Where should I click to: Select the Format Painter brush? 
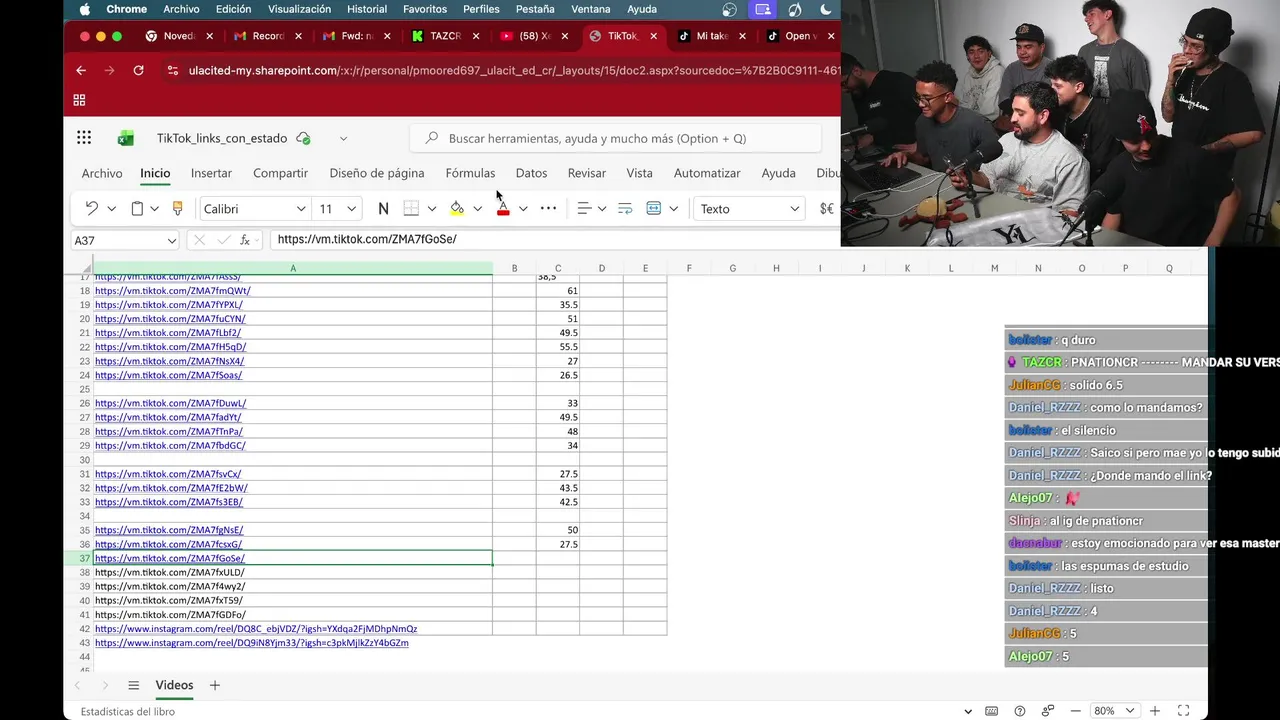(178, 208)
